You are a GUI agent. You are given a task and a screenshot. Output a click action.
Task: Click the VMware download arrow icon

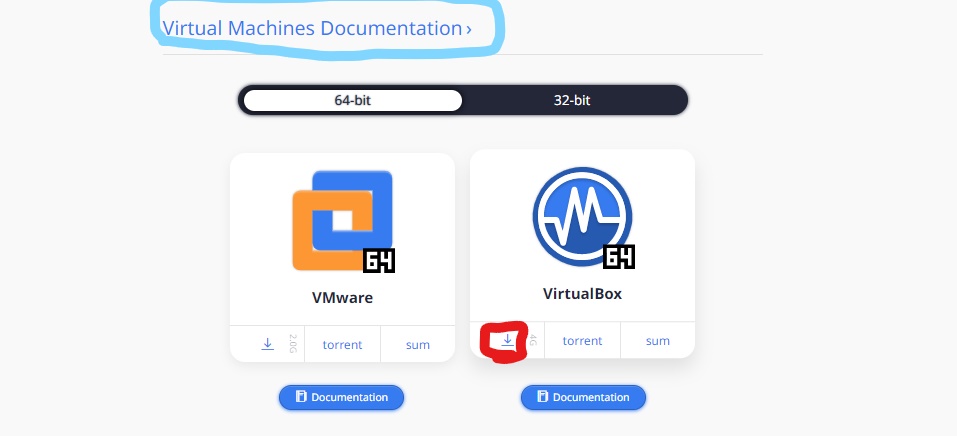pyautogui.click(x=267, y=344)
